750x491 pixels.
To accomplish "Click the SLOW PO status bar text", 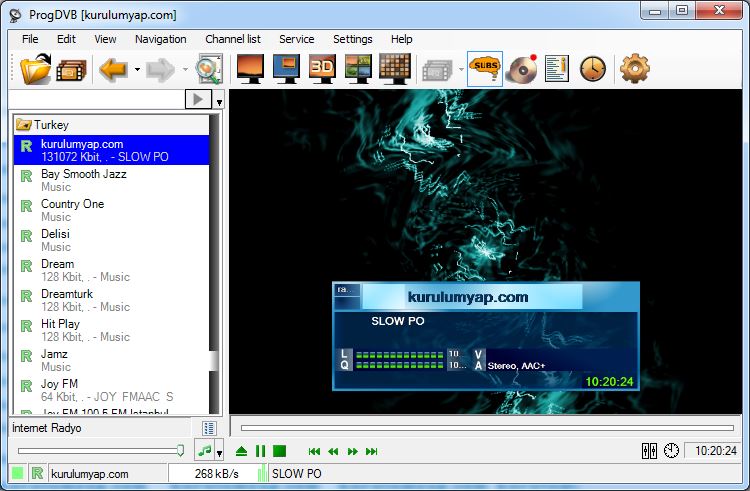I will coord(297,474).
